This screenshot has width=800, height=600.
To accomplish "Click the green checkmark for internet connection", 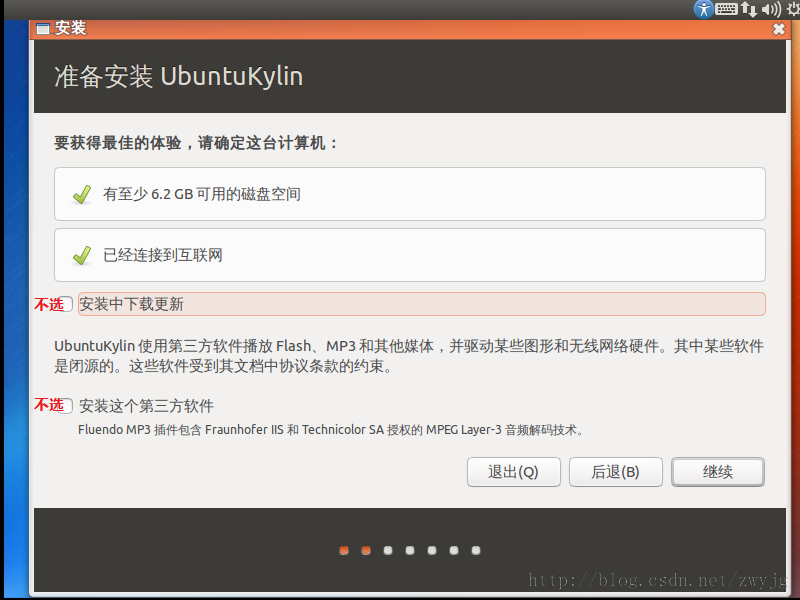I will tap(82, 256).
